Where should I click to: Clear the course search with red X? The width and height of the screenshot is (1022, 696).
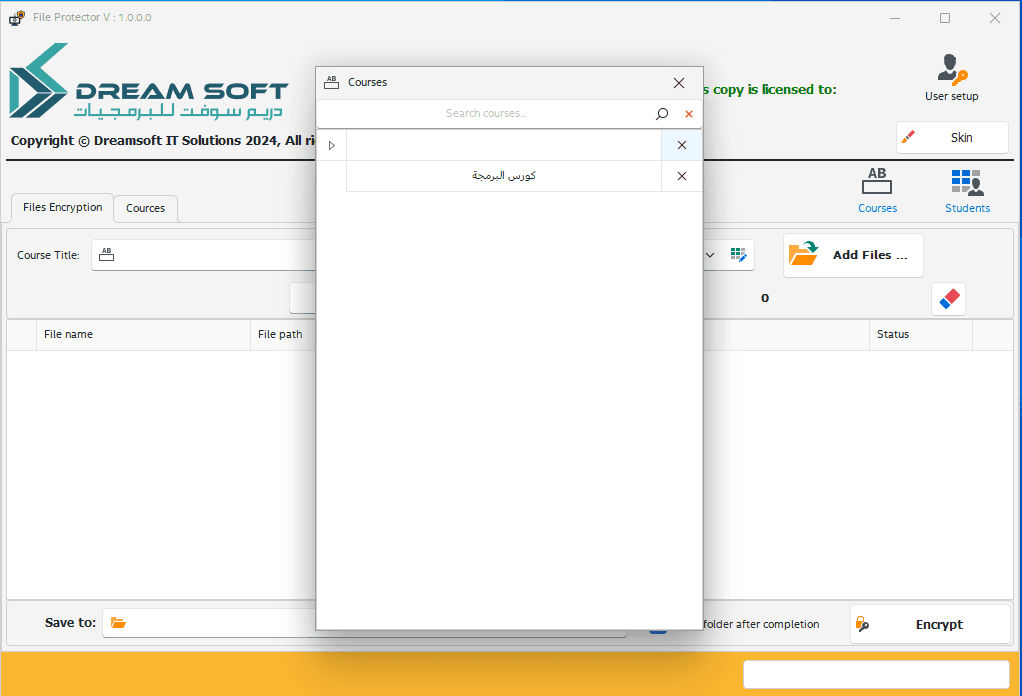[x=688, y=114]
